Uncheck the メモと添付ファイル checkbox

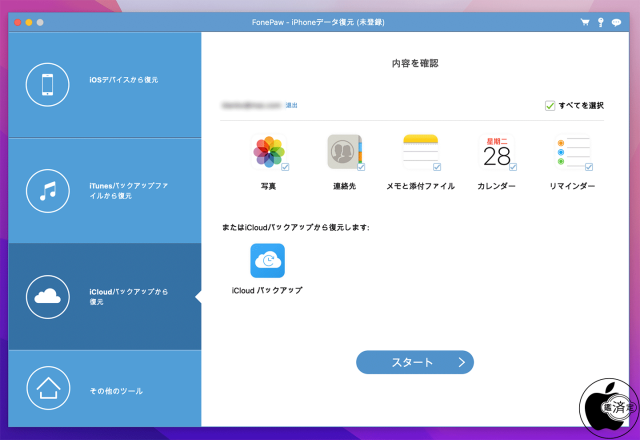(437, 167)
